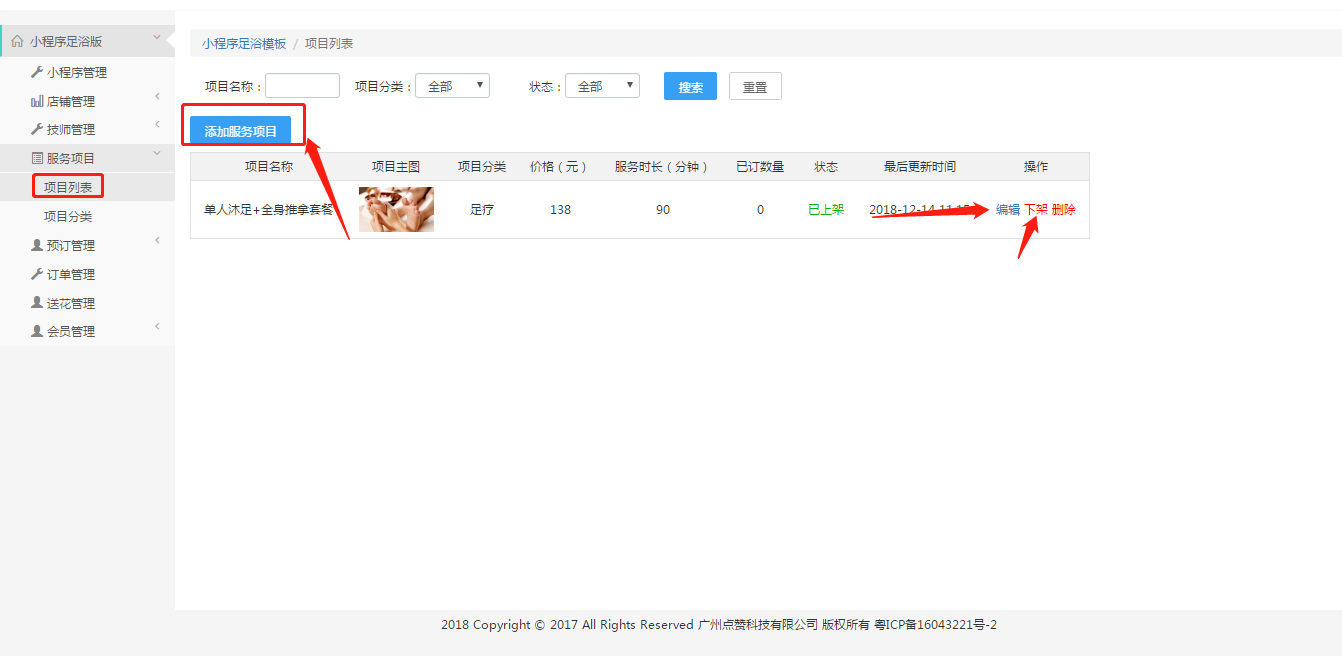Click the list icon next to 服务项目
This screenshot has width=1342, height=656.
click(37, 158)
